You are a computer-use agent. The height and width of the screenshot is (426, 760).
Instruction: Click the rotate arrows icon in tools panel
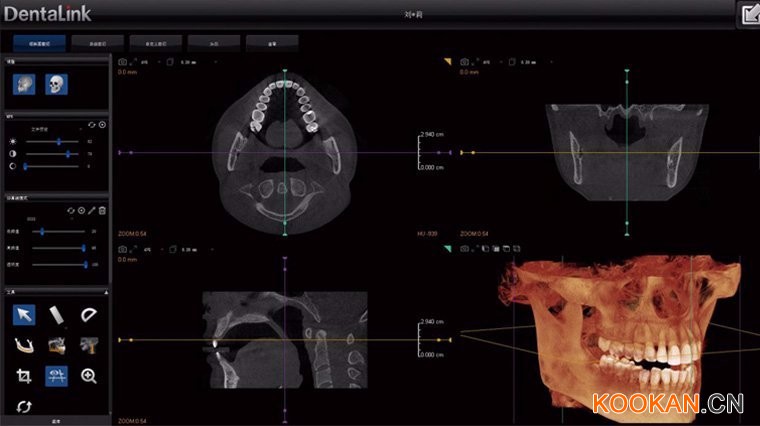pyautogui.click(x=24, y=406)
